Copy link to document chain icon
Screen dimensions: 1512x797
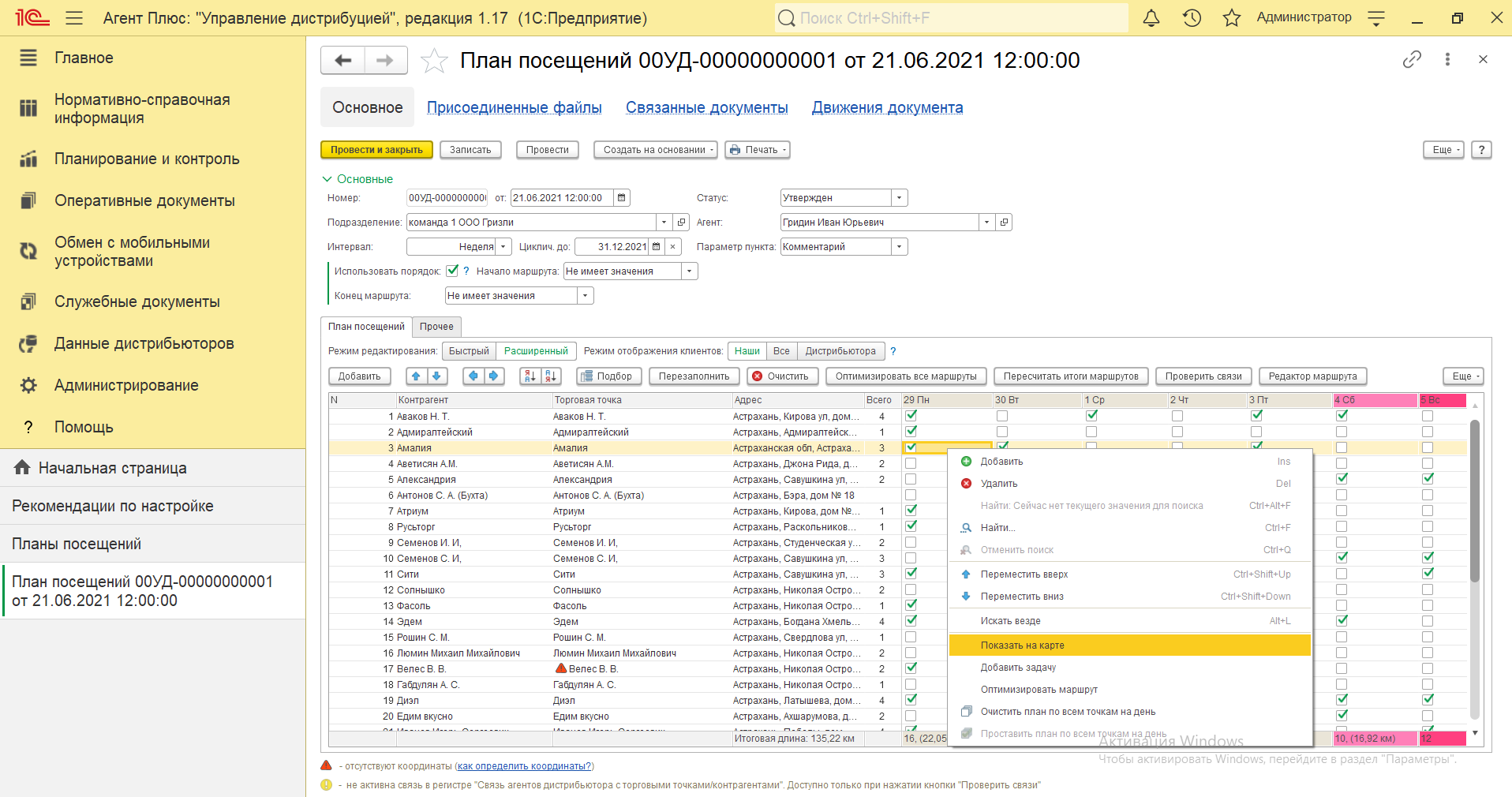[1412, 59]
